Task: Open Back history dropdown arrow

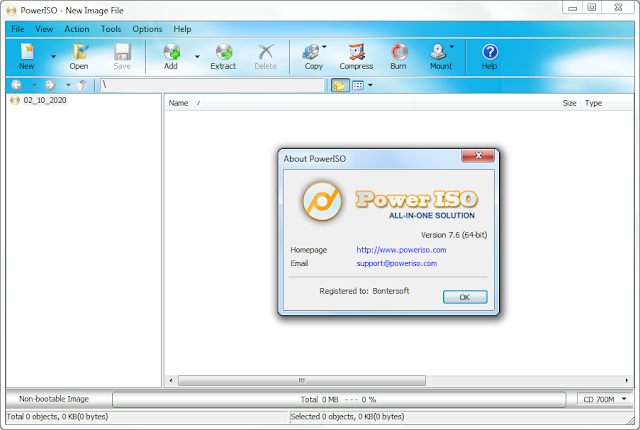Action: [x=34, y=85]
